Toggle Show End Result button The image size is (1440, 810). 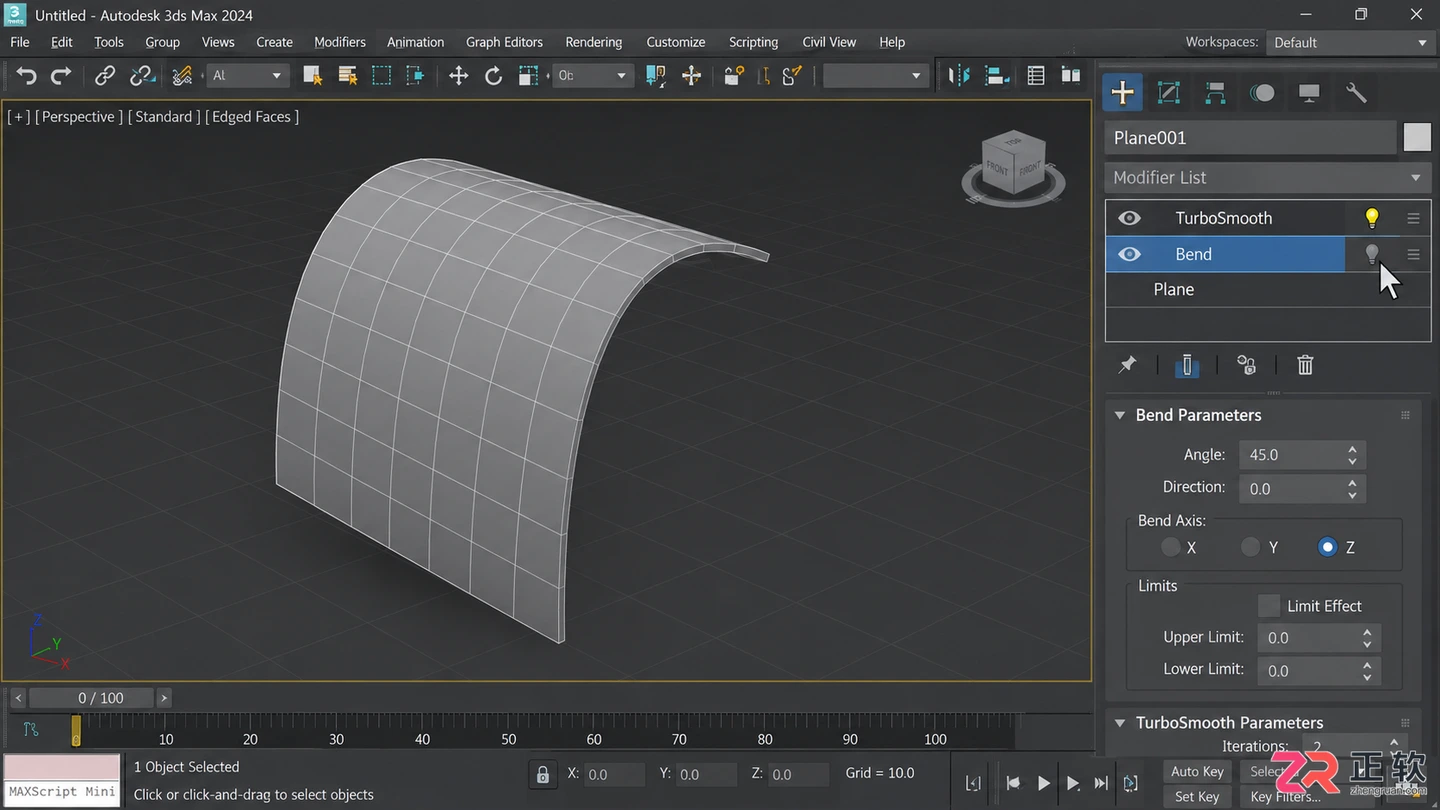pos(1187,365)
